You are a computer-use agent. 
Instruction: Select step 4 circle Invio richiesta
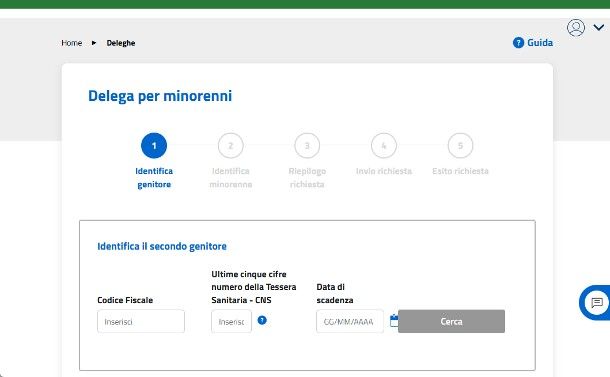click(384, 146)
